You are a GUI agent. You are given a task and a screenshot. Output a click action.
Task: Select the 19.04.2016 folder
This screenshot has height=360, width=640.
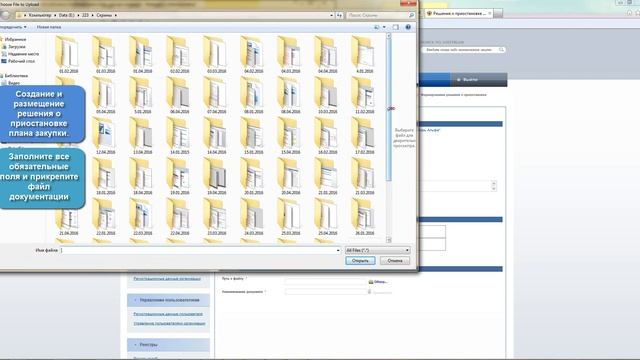coord(216,176)
